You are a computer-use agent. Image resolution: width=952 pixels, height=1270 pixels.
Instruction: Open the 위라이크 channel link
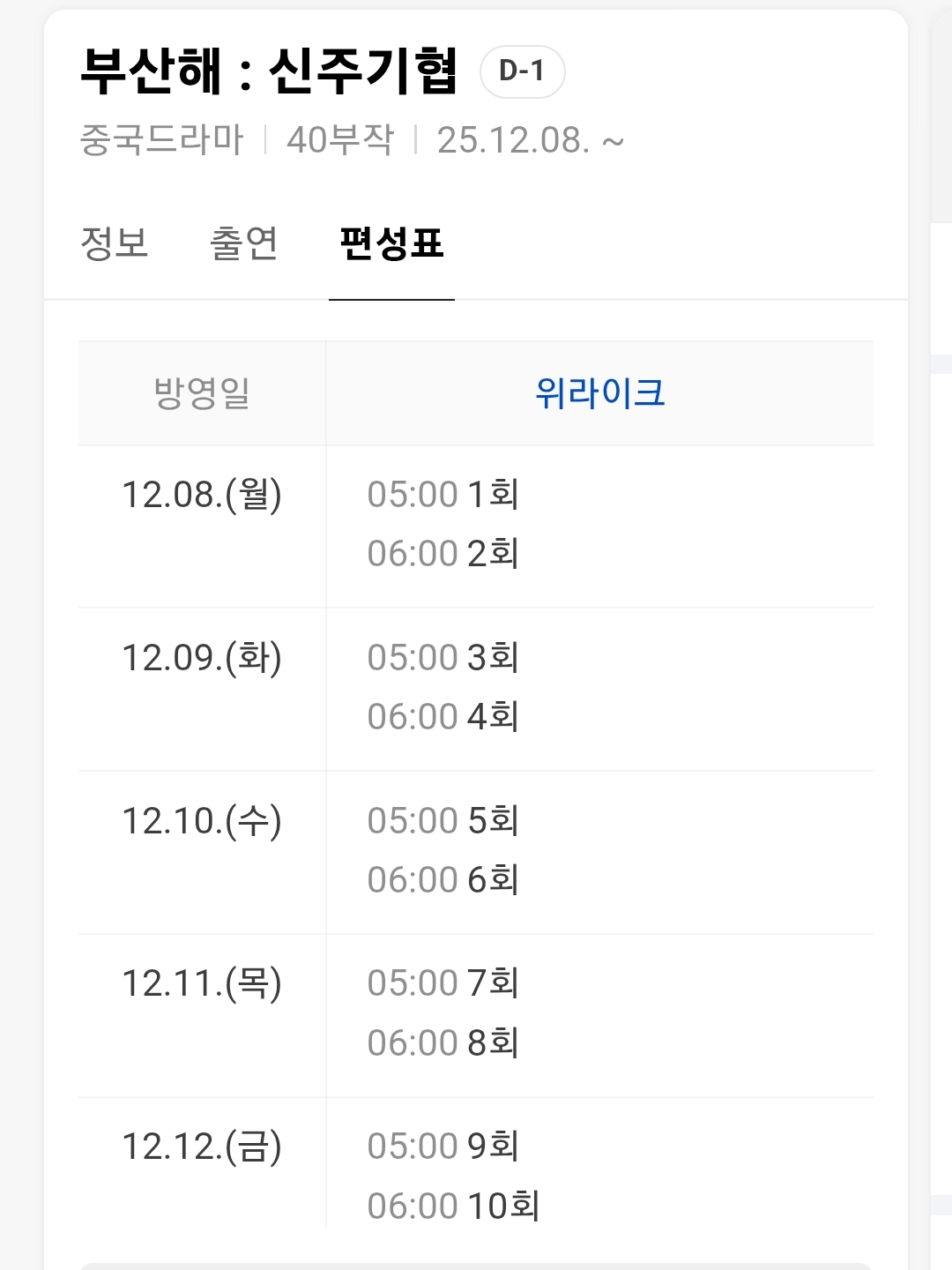coord(599,393)
